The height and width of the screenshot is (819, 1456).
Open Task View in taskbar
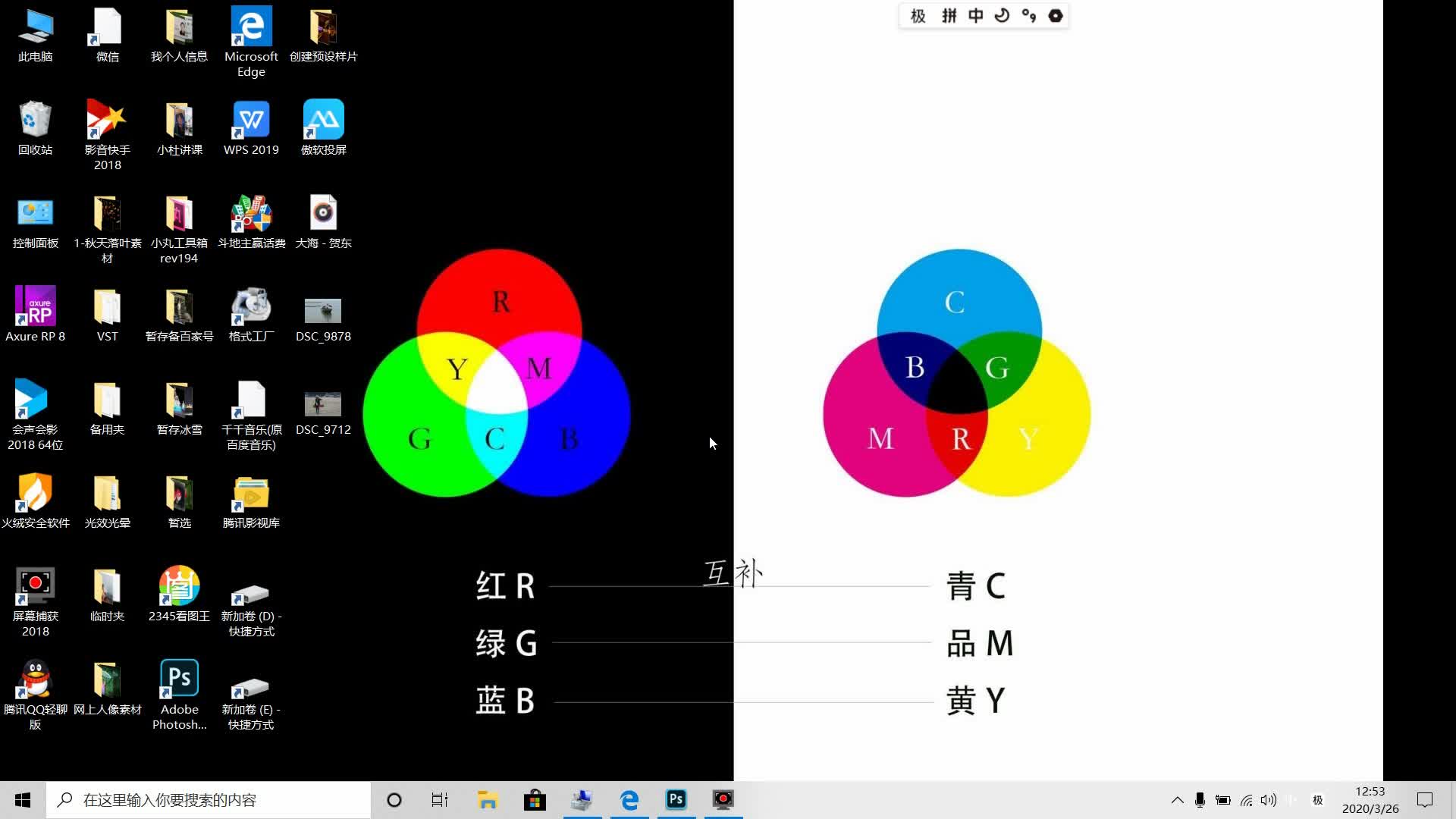pos(440,799)
